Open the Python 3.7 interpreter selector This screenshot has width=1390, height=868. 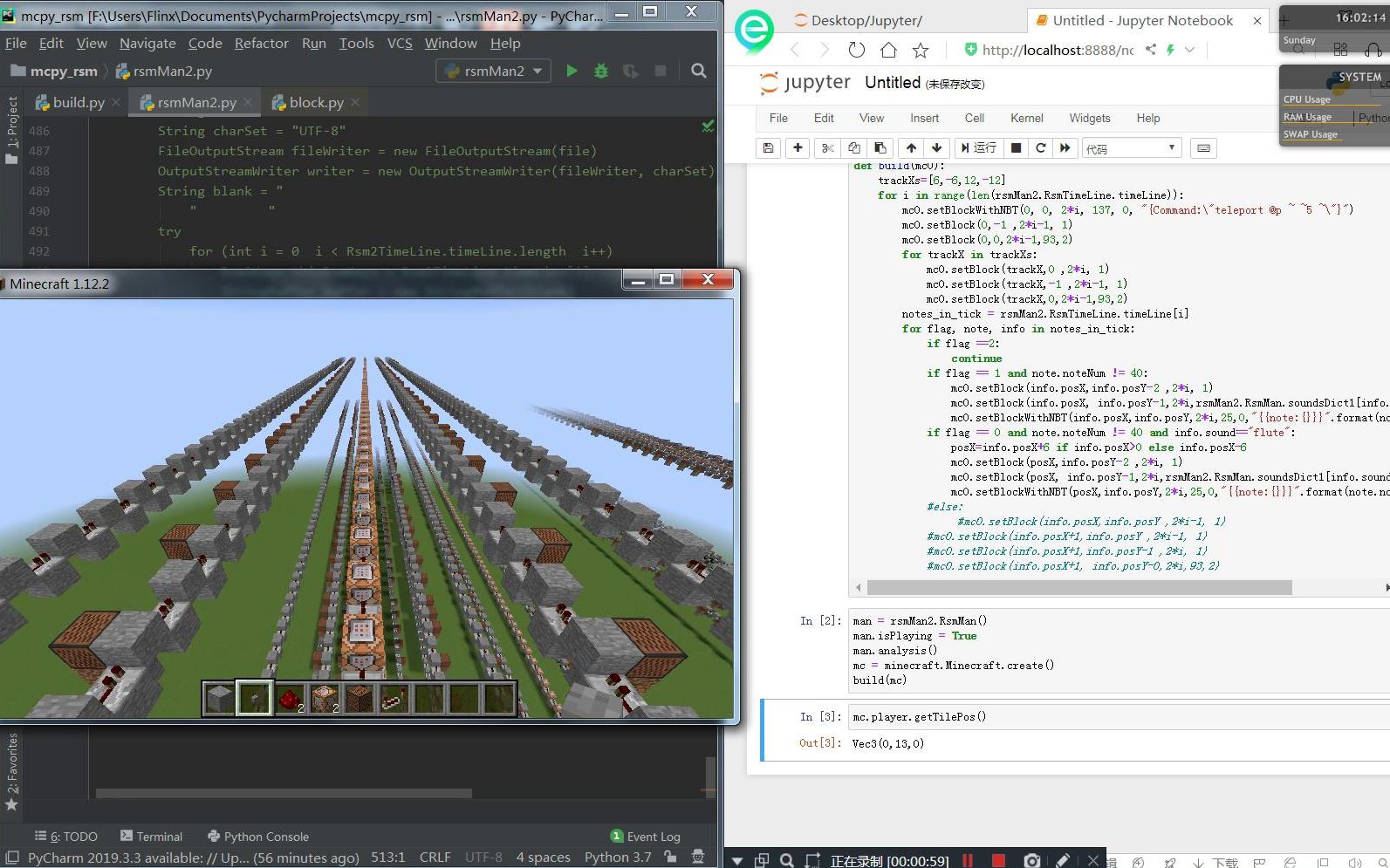[x=618, y=858]
